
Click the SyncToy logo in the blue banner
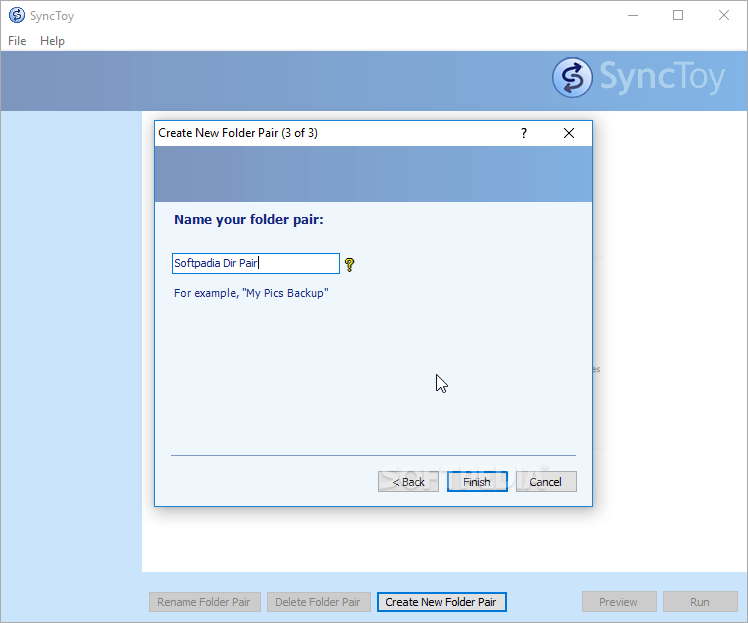tap(638, 77)
